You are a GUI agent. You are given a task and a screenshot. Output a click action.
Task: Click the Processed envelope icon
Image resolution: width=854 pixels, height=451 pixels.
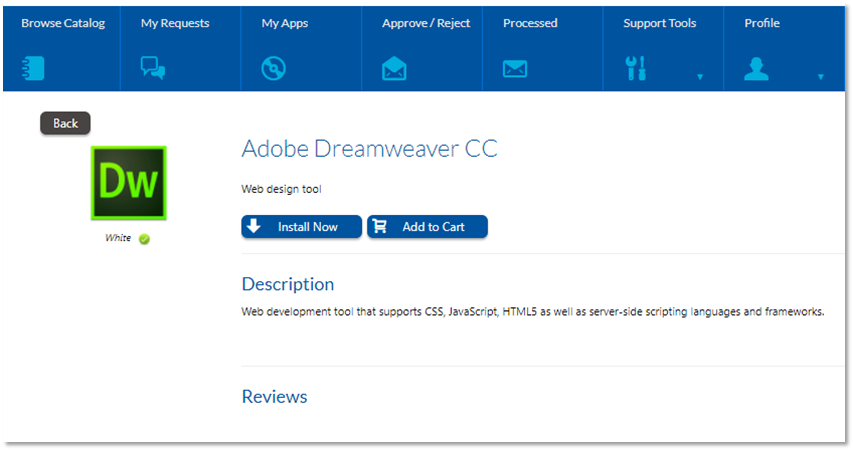click(515, 68)
